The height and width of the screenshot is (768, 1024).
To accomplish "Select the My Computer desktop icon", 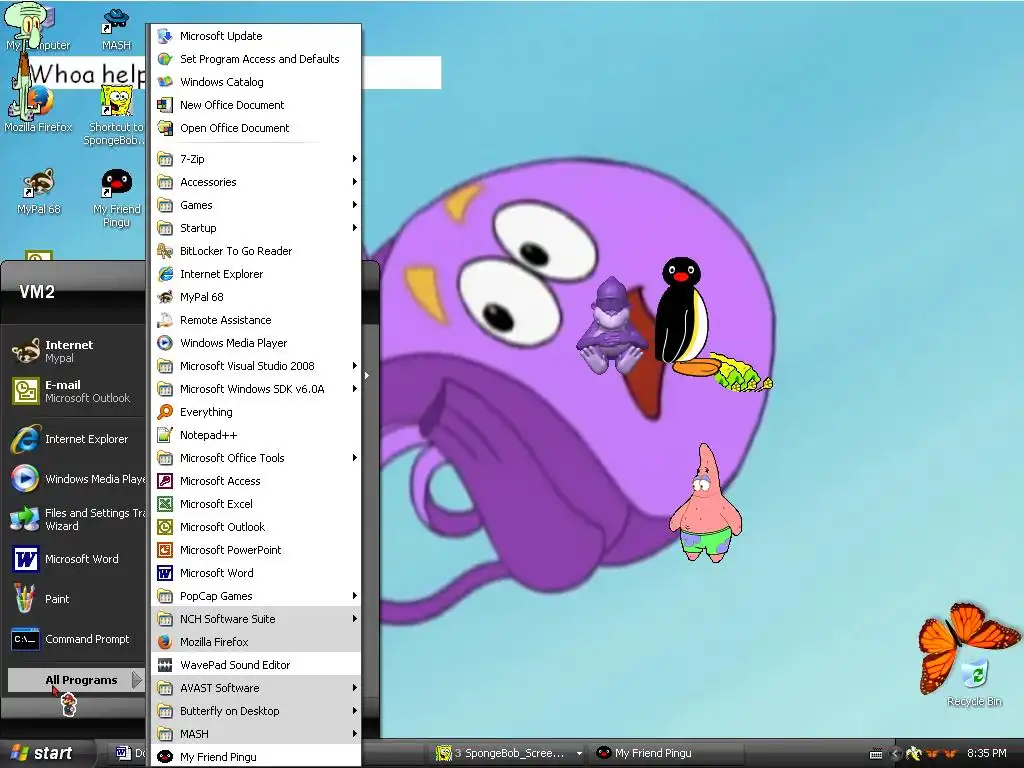I will pos(37,29).
